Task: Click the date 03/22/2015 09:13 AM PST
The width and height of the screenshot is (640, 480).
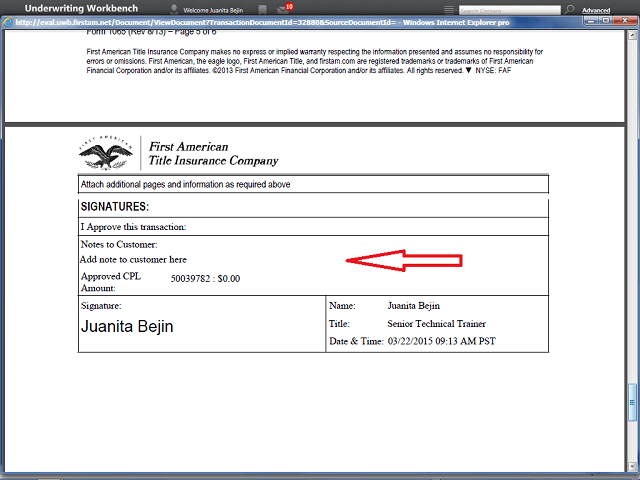Action: point(442,341)
